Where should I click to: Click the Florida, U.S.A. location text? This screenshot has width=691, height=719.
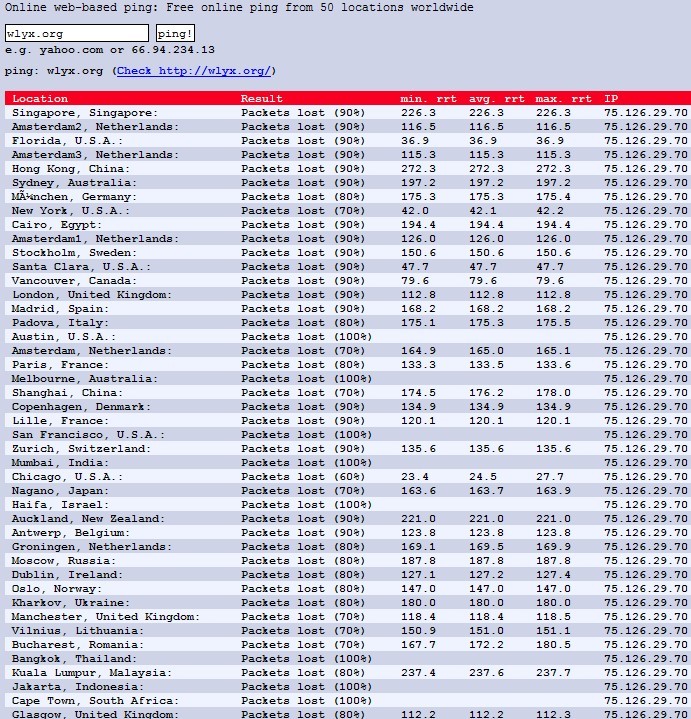pos(67,141)
